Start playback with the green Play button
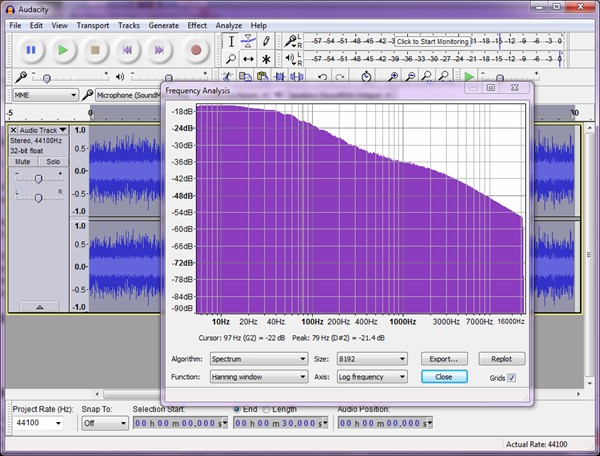 [x=63, y=50]
